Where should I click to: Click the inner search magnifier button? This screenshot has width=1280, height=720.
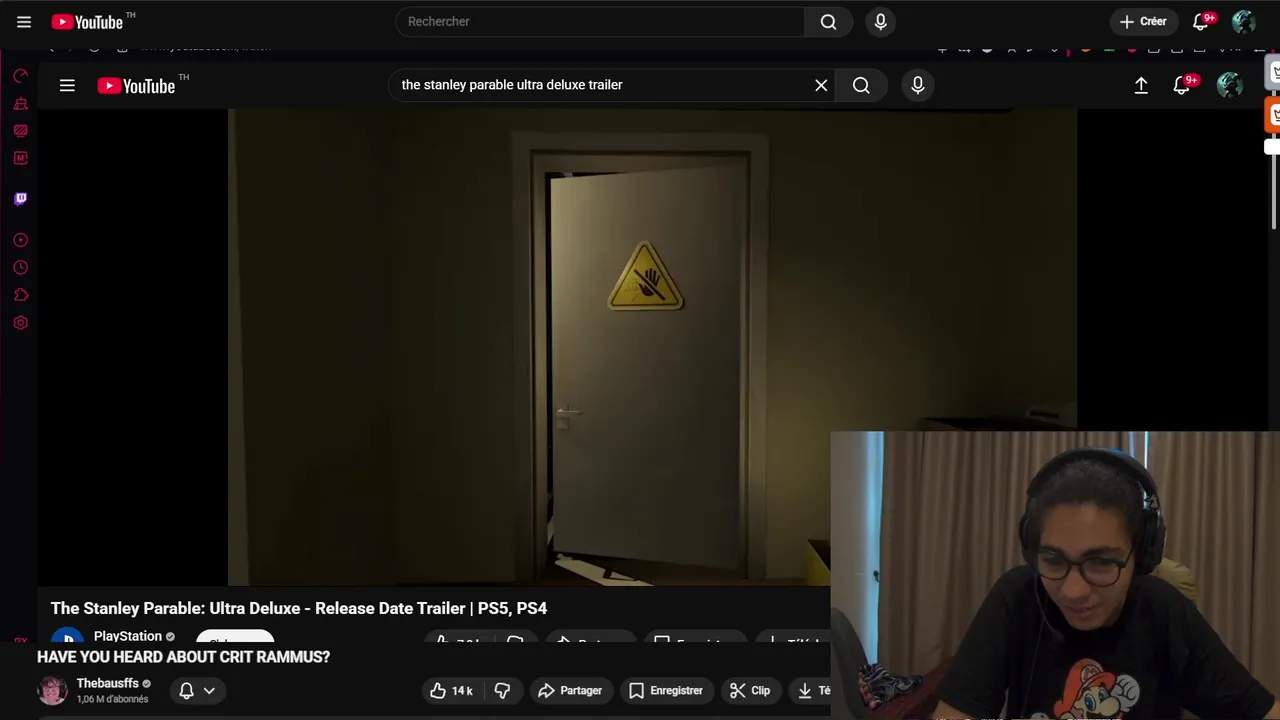tap(861, 85)
